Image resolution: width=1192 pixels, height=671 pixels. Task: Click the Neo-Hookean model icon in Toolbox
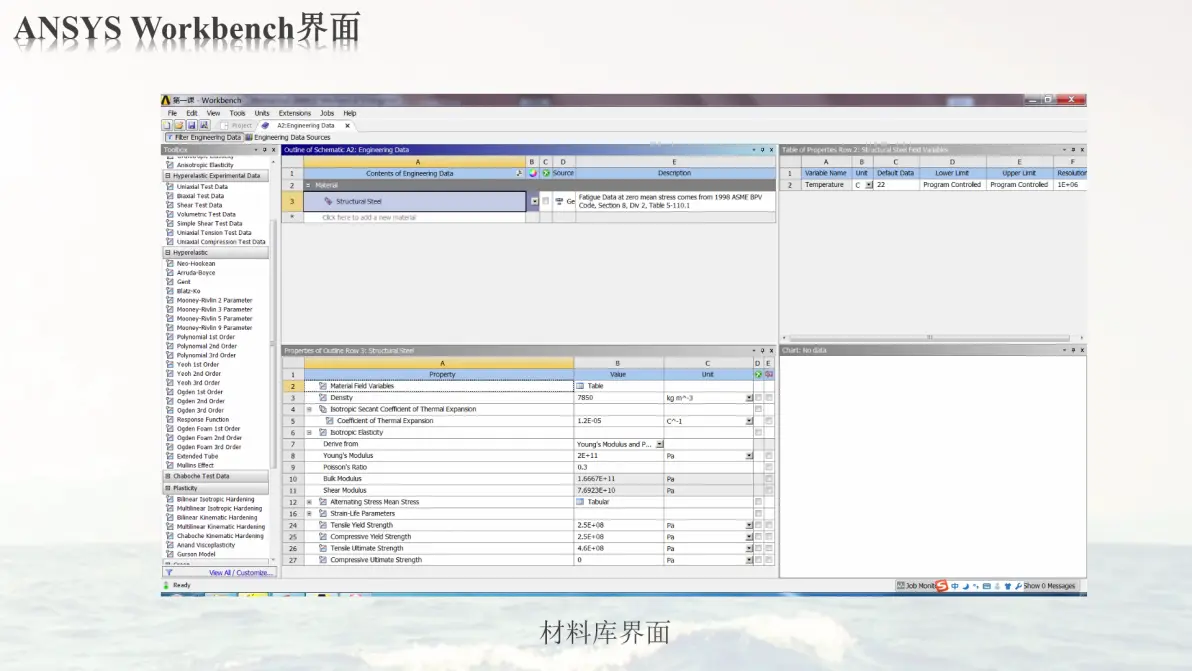[170, 264]
